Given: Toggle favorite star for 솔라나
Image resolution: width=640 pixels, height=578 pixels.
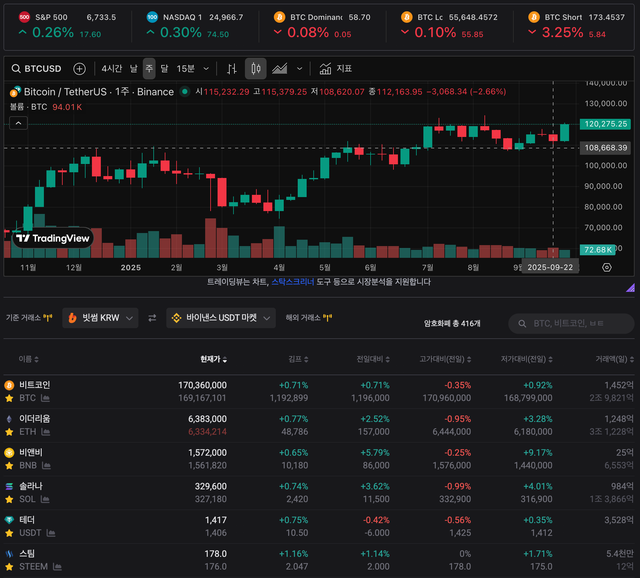Looking at the screenshot, I should tap(10, 498).
